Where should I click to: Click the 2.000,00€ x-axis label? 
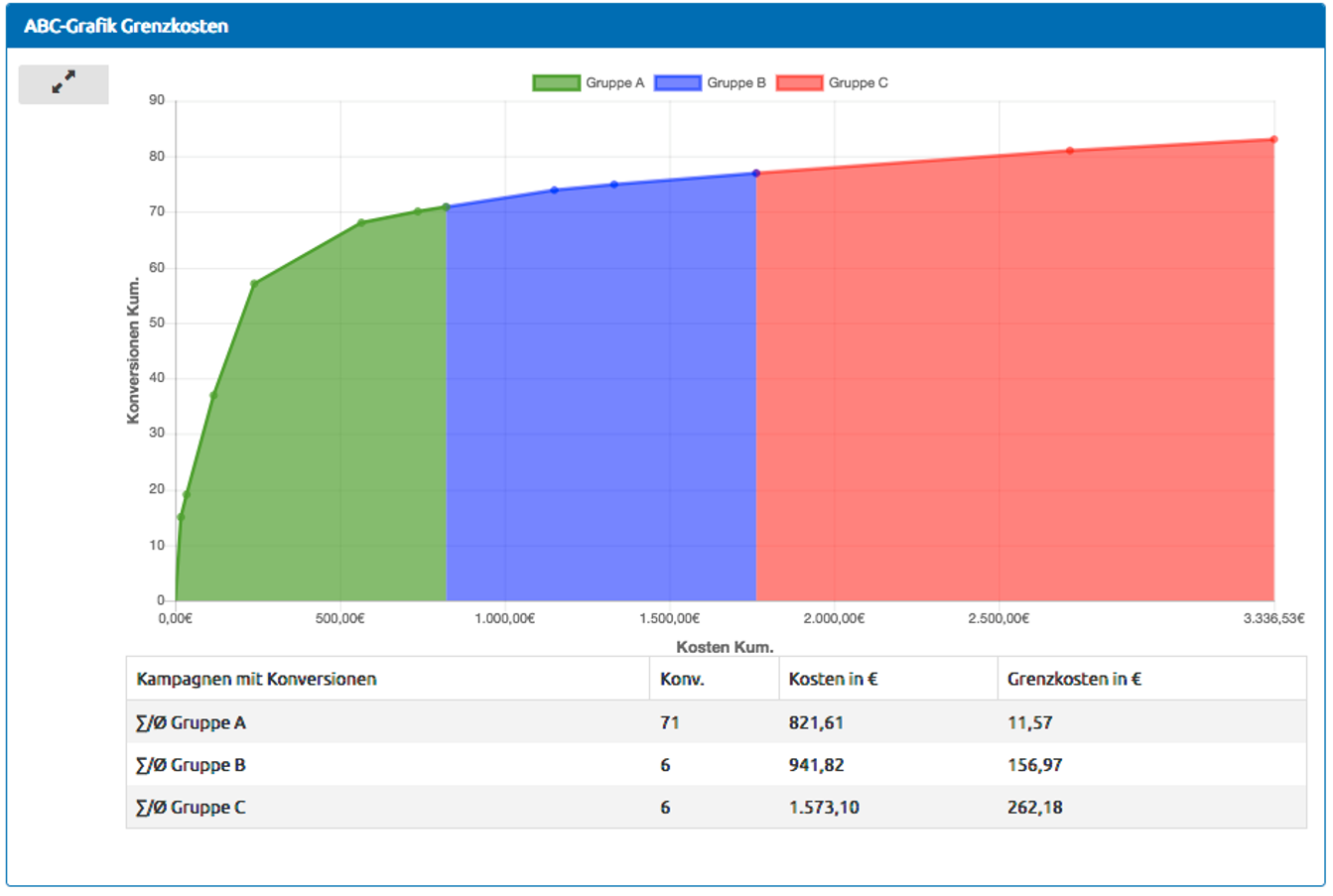click(834, 618)
